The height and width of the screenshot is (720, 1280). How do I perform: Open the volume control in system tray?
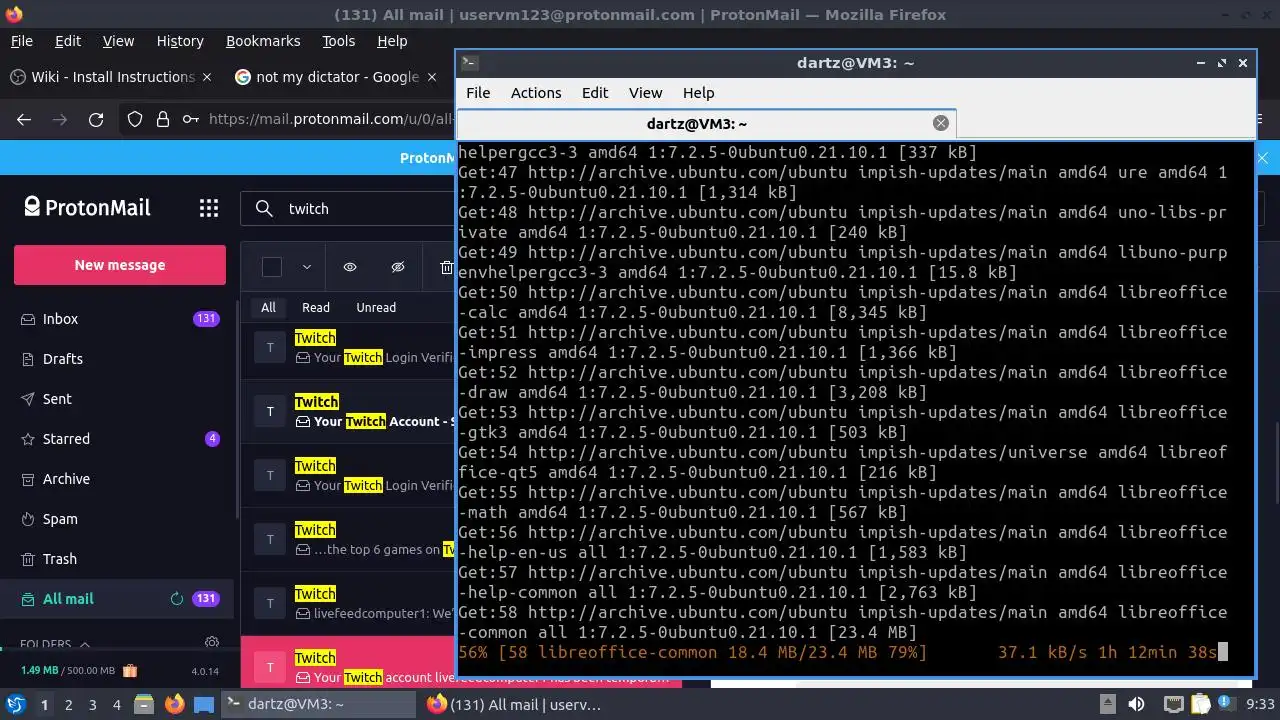1136,704
